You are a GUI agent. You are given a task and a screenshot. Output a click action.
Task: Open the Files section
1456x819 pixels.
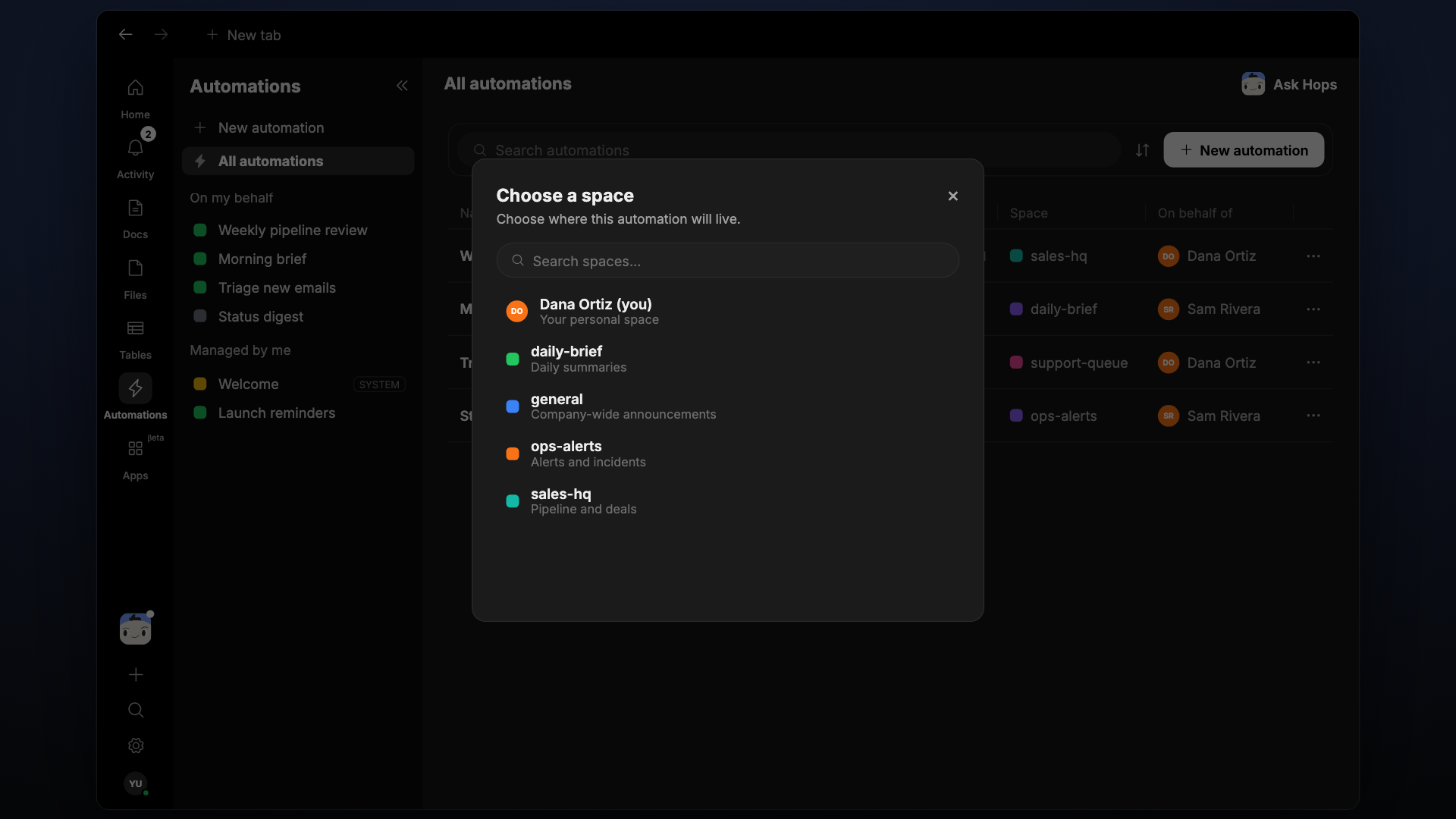[x=135, y=279]
